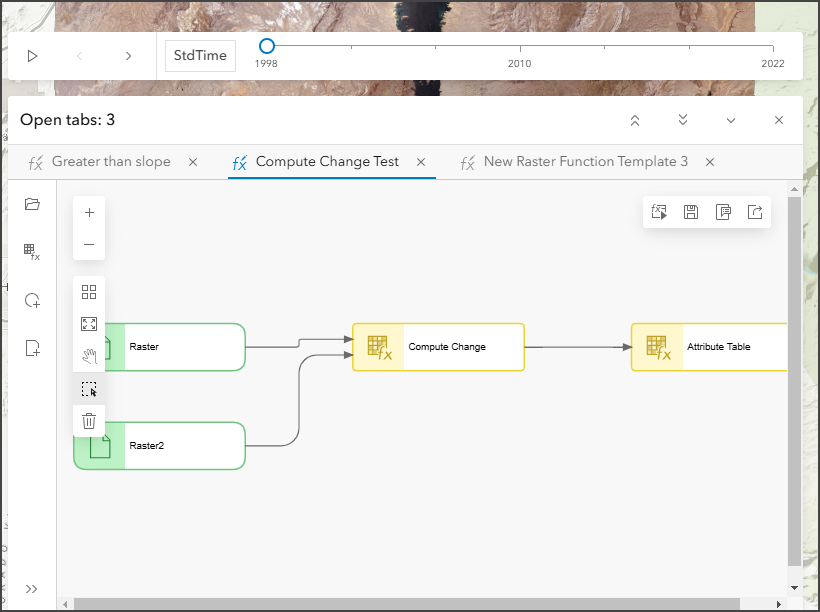Collapse the panel with the down chevron
The height and width of the screenshot is (612, 820).
pyautogui.click(x=731, y=119)
